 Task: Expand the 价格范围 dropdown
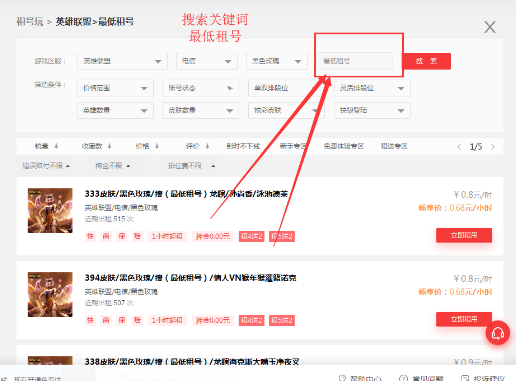[x=115, y=88]
